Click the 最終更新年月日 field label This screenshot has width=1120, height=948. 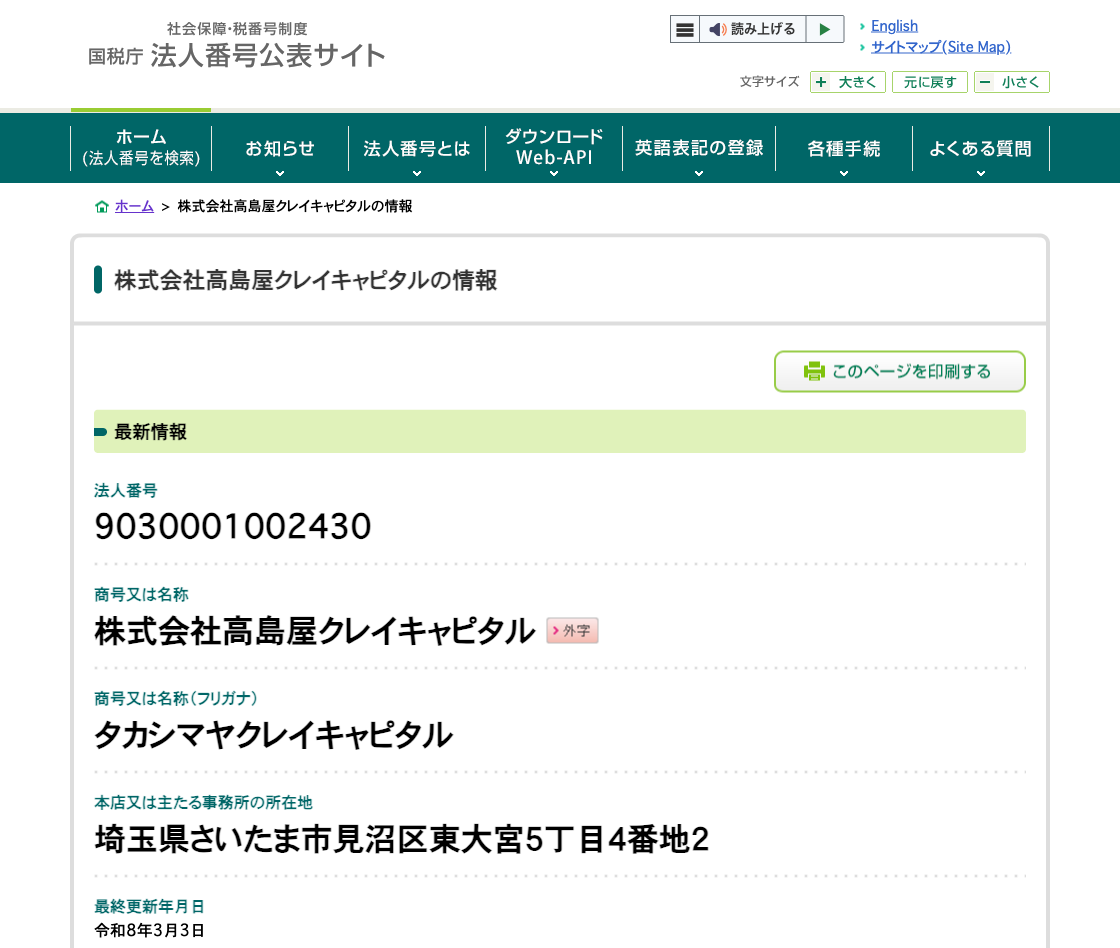pos(149,907)
